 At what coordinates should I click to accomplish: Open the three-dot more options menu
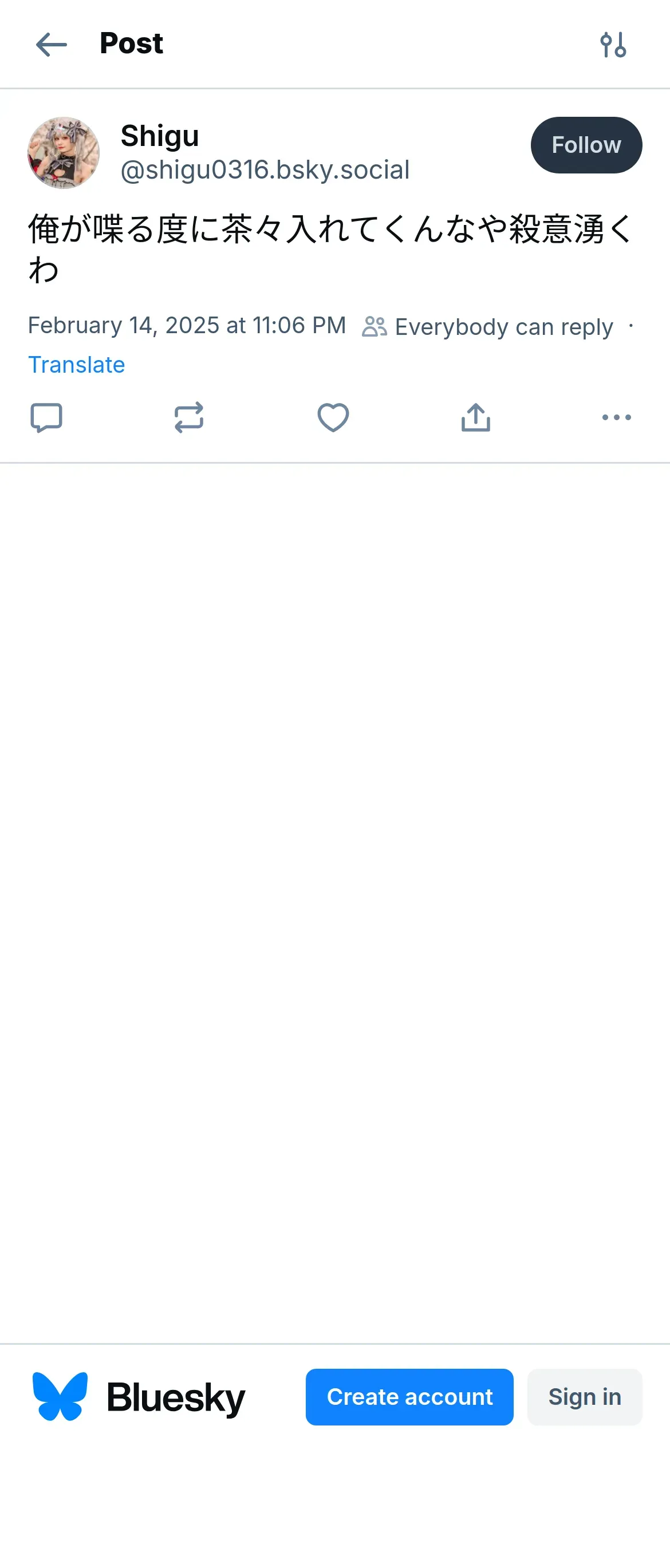(616, 417)
